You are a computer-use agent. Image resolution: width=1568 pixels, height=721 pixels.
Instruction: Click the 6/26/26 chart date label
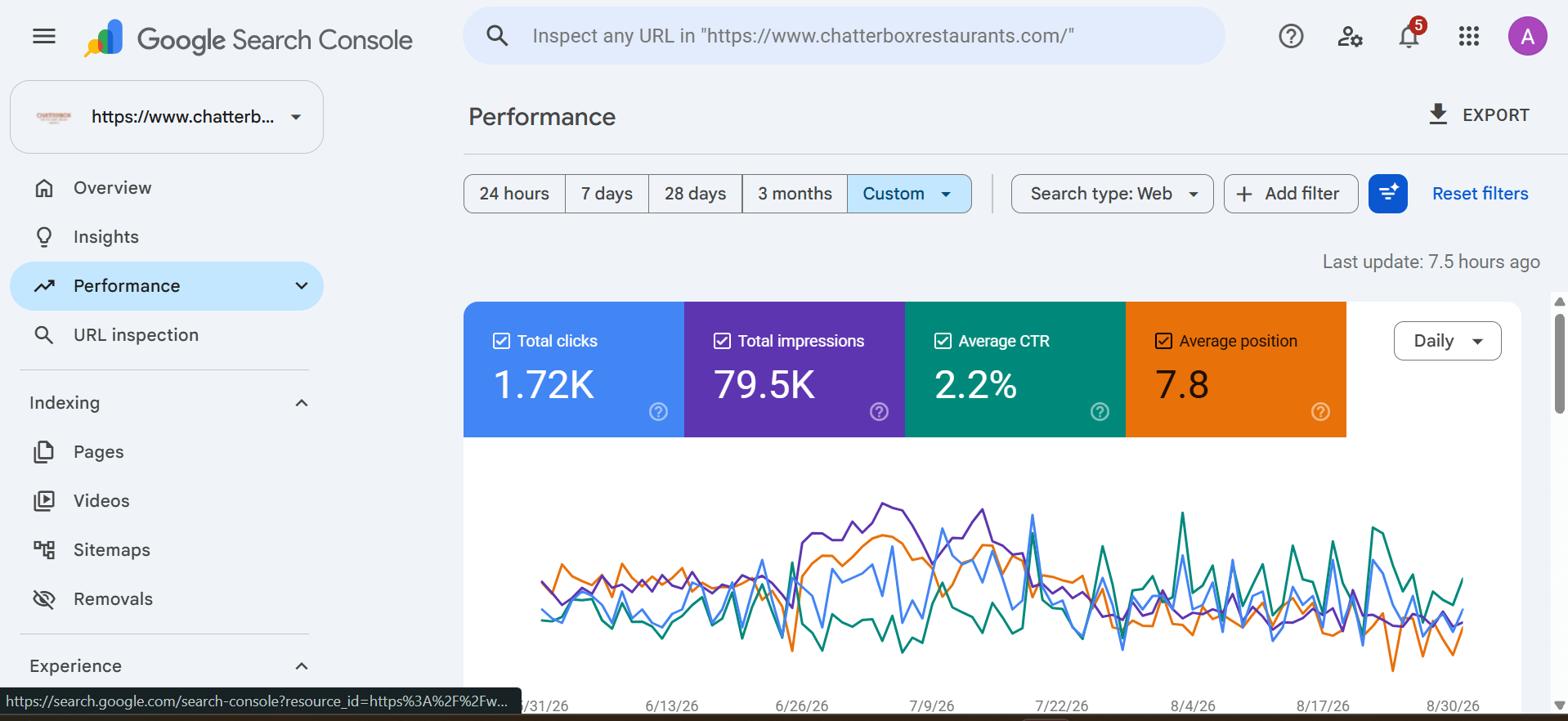click(x=801, y=705)
